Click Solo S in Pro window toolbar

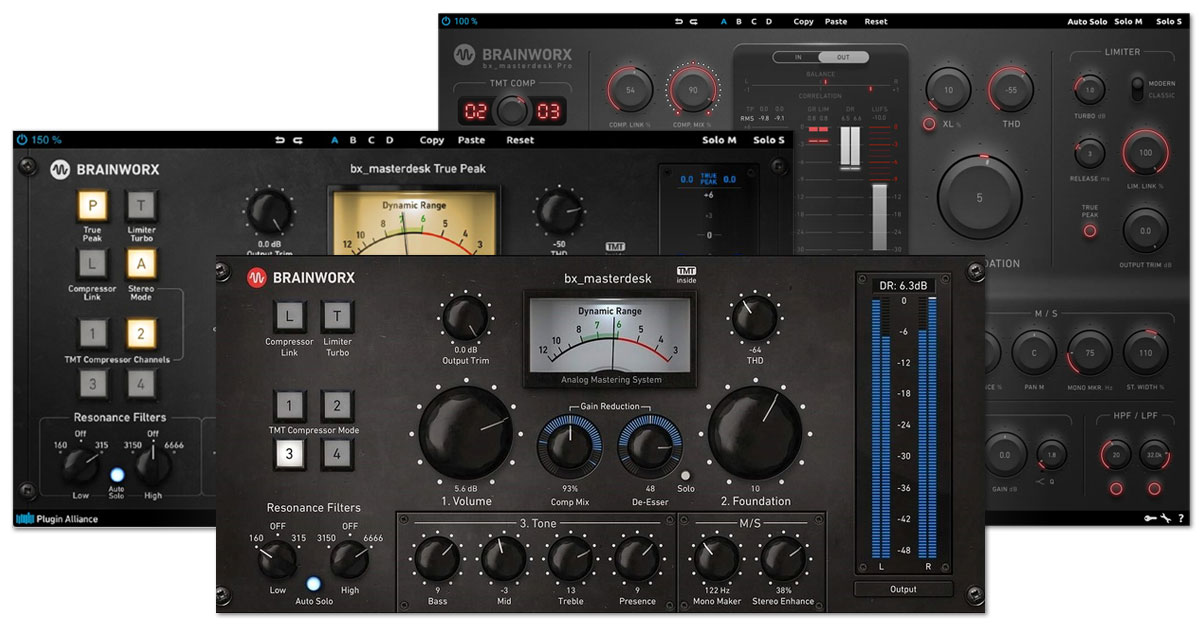1169,21
